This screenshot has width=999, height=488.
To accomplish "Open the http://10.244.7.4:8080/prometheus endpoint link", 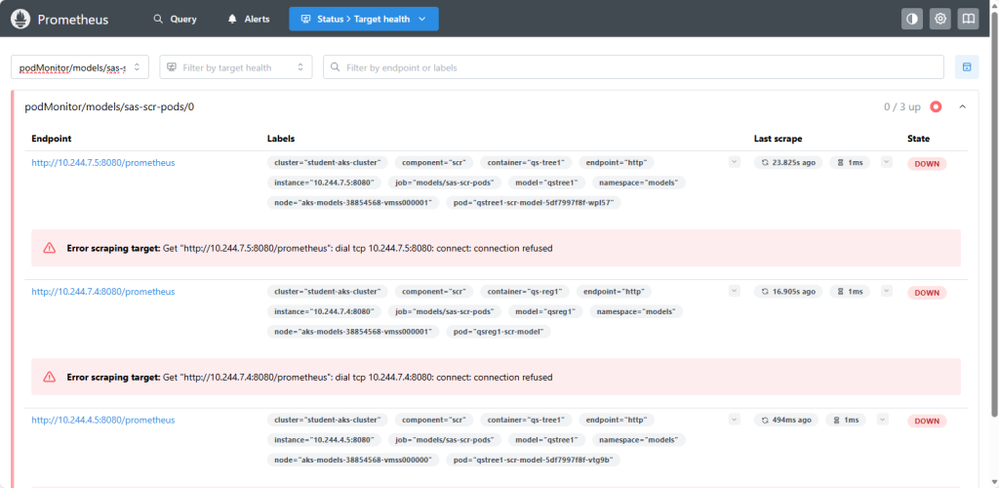I will point(103,291).
